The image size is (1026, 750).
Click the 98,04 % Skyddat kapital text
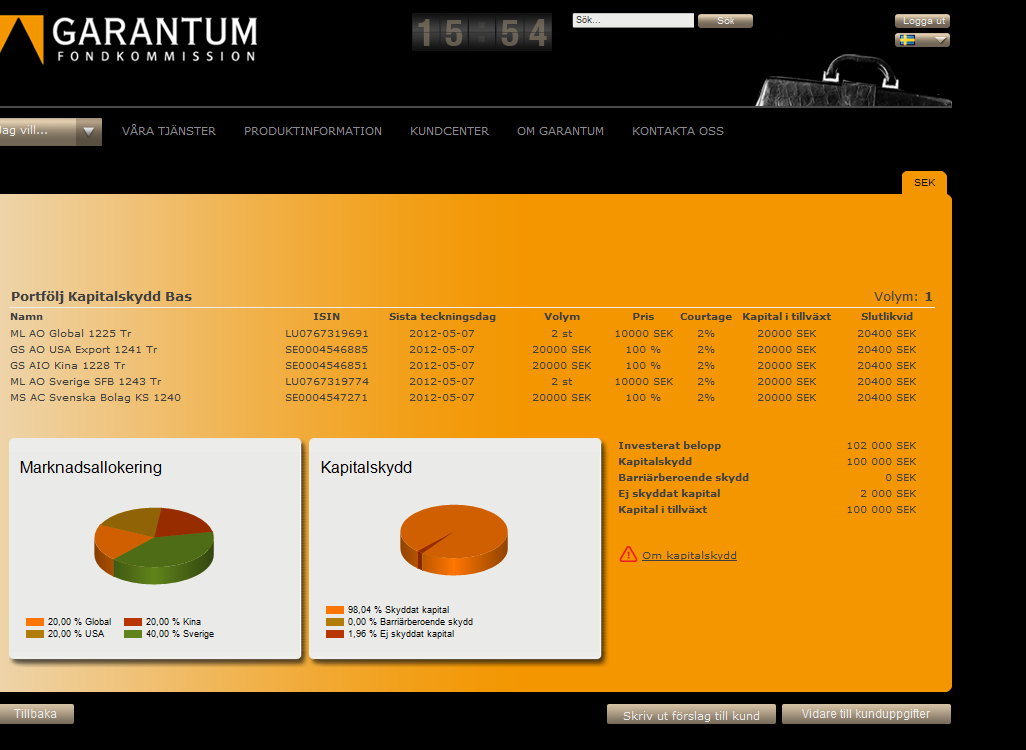coord(398,610)
